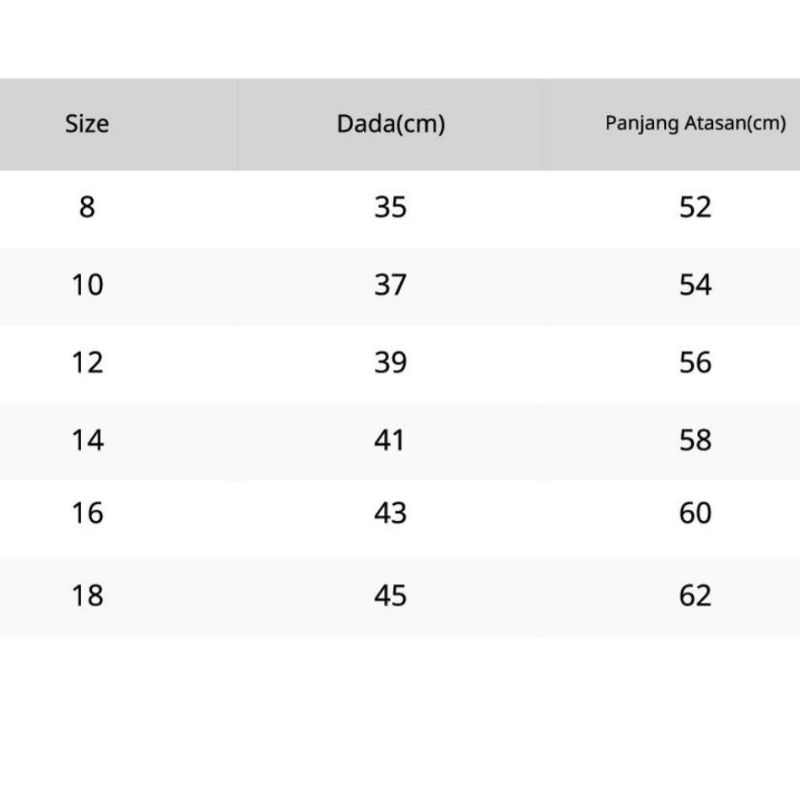Select the top length value 56
The height and width of the screenshot is (800, 800).
(x=695, y=362)
